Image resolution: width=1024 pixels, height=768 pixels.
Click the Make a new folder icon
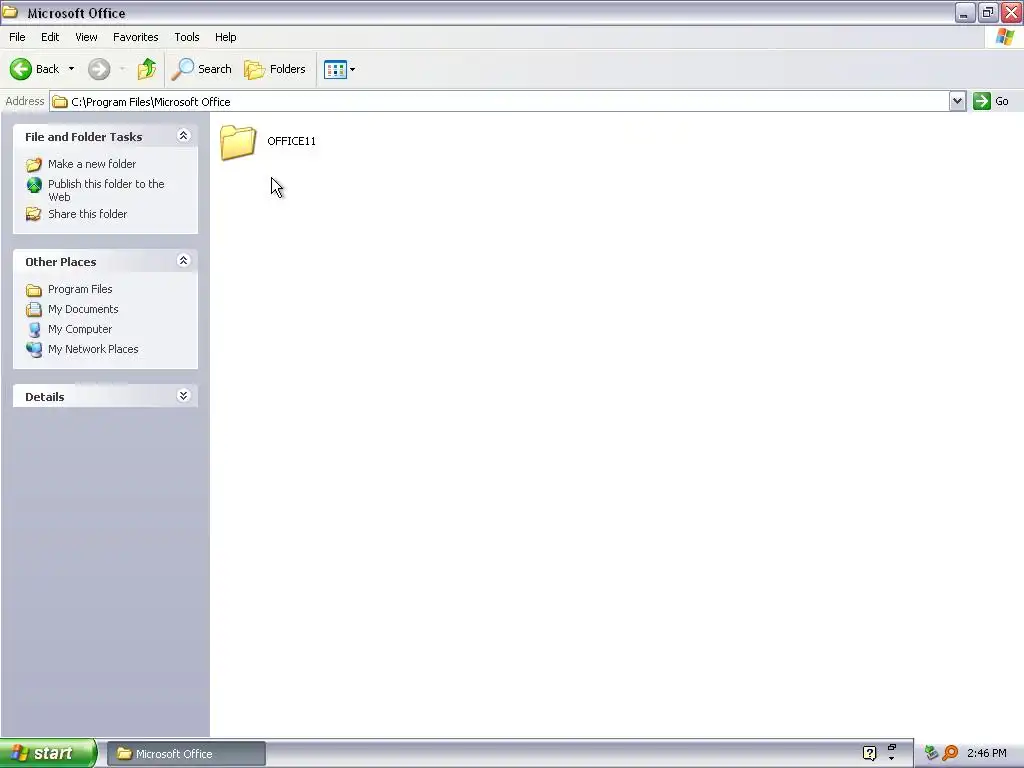[34, 164]
